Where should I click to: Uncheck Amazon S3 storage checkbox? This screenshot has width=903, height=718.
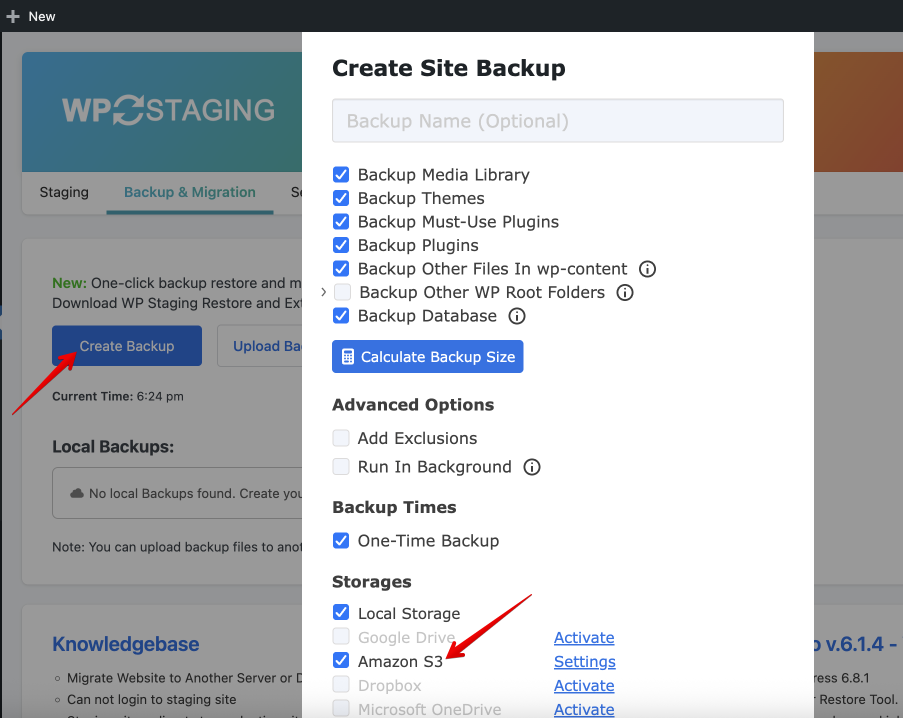click(x=341, y=660)
